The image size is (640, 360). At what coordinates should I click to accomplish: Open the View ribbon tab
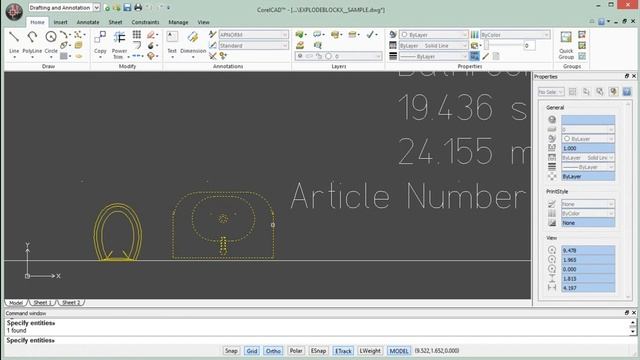click(203, 22)
